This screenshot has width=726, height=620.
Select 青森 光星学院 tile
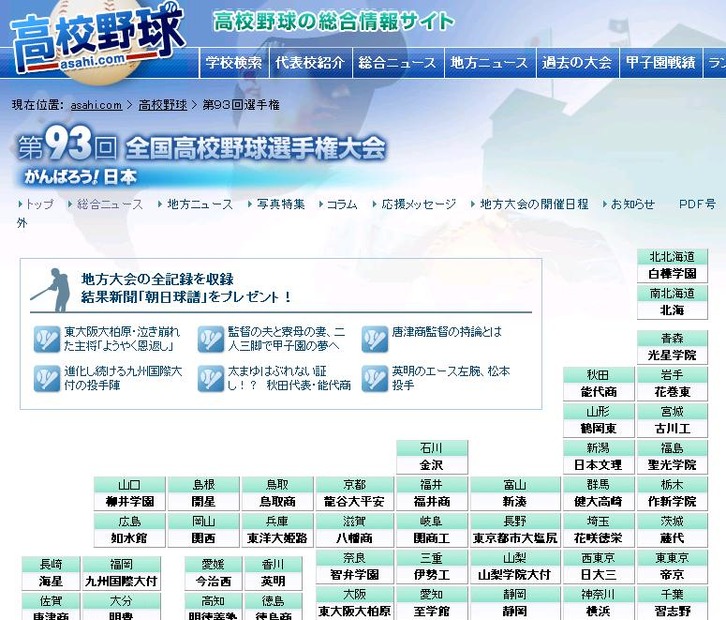click(672, 347)
